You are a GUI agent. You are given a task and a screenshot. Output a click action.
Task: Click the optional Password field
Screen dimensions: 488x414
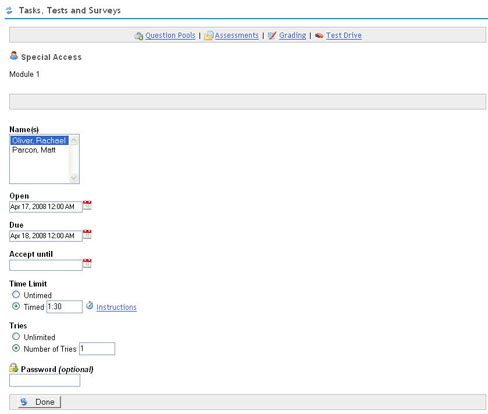pyautogui.click(x=45, y=380)
